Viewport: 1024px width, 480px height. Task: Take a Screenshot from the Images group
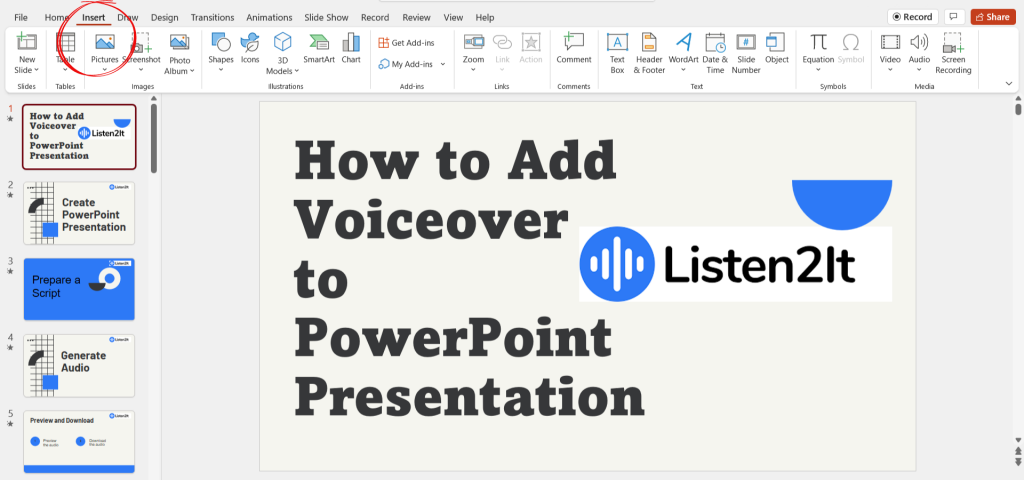click(x=142, y=53)
